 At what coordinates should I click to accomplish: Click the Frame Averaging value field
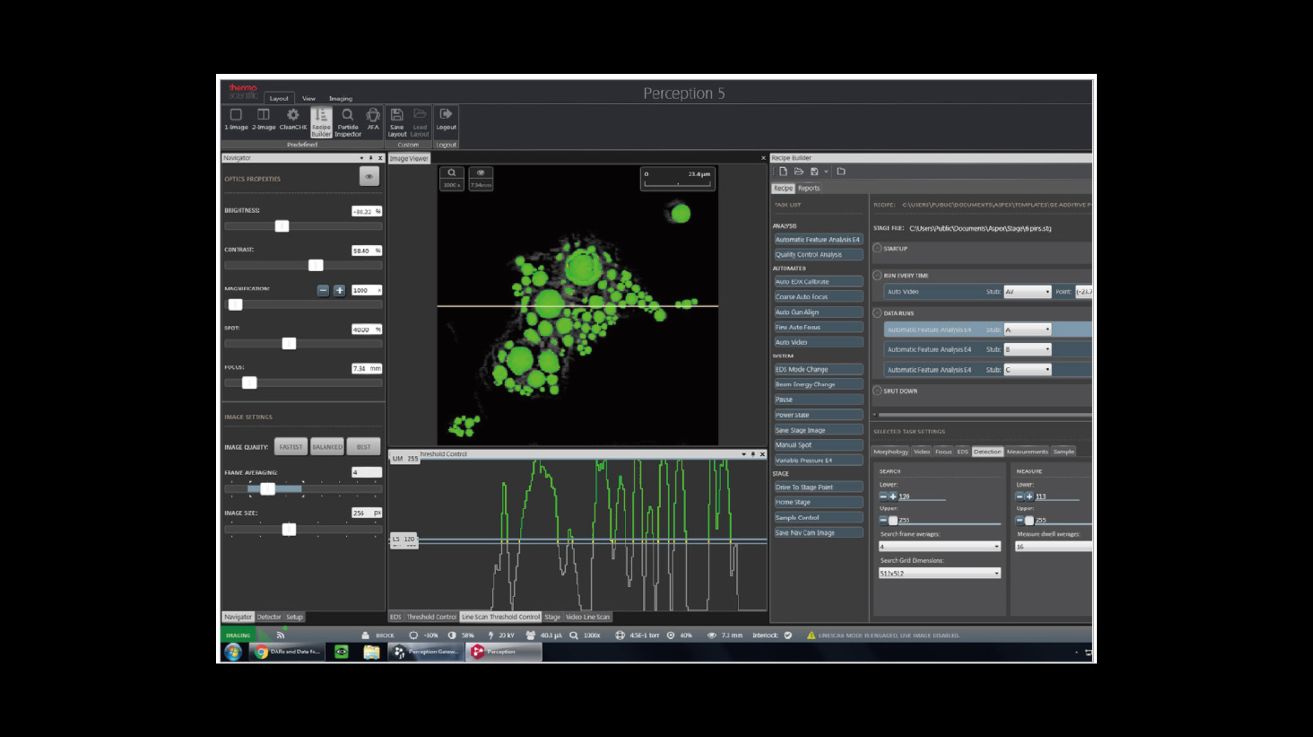pyautogui.click(x=366, y=472)
